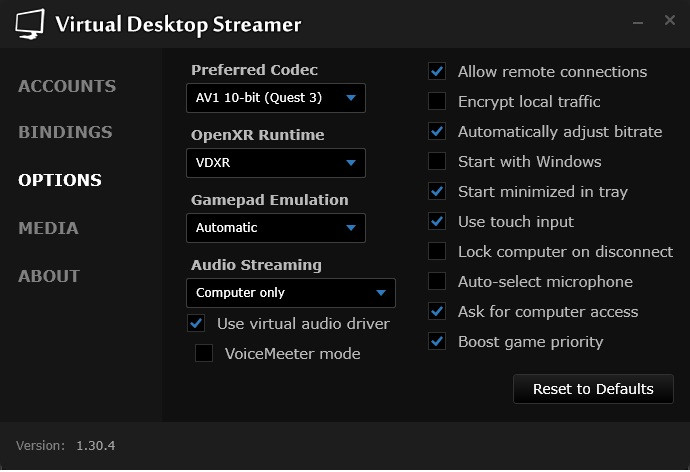
Task: Enable VoiceMeeter mode checkbox
Action: tap(204, 353)
